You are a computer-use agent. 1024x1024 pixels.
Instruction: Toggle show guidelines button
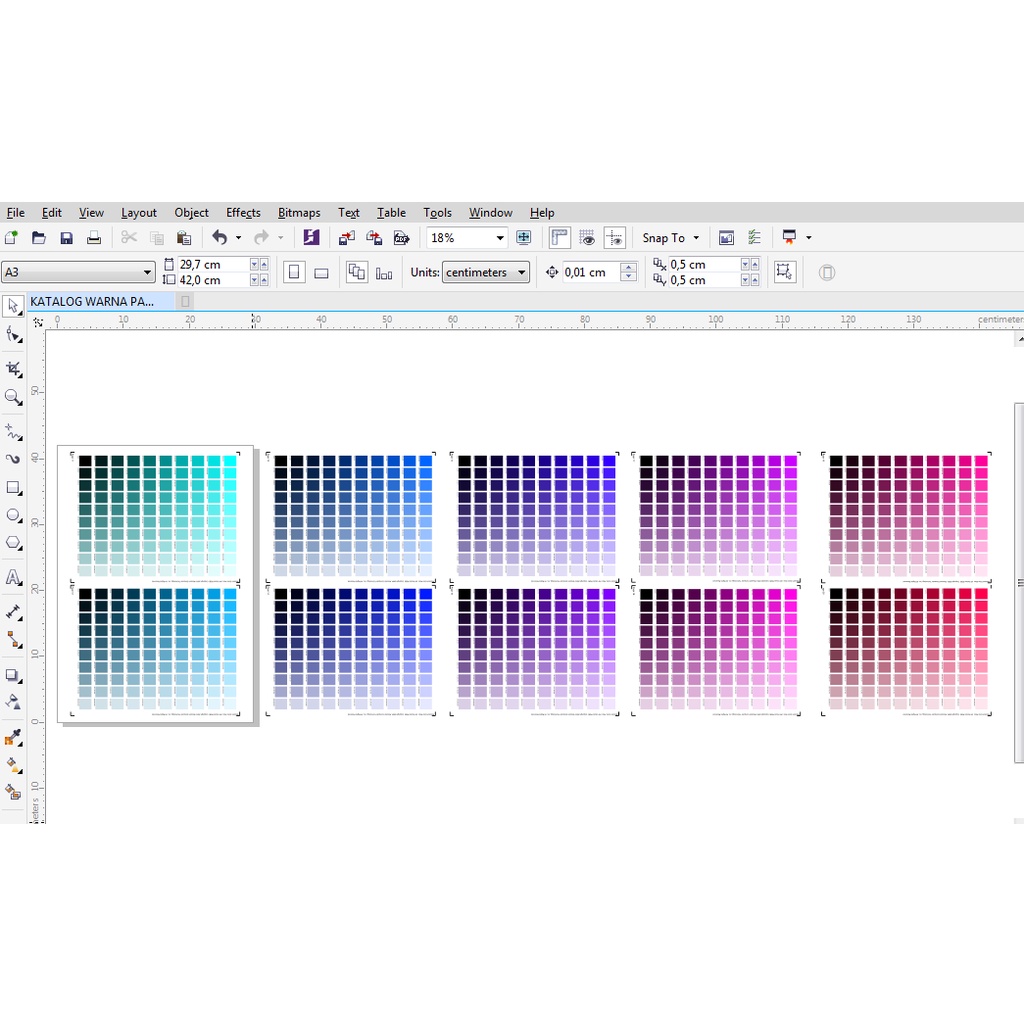point(615,238)
